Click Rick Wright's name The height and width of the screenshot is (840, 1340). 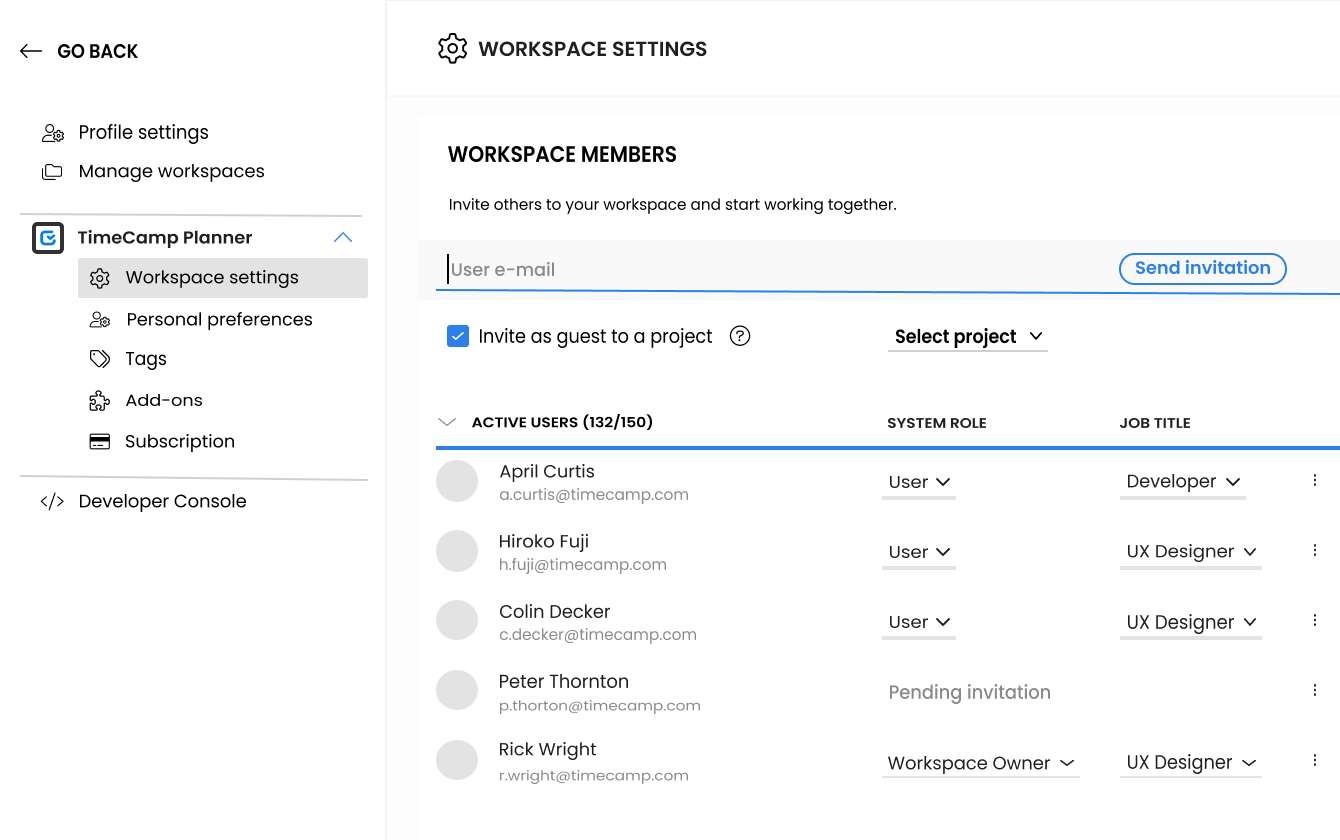pyautogui.click(x=548, y=750)
